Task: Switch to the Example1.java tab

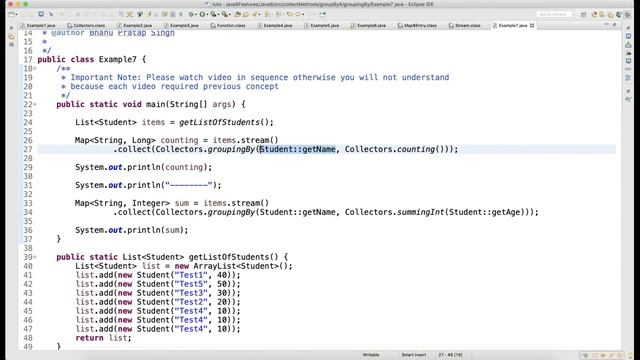Action: pos(38,25)
